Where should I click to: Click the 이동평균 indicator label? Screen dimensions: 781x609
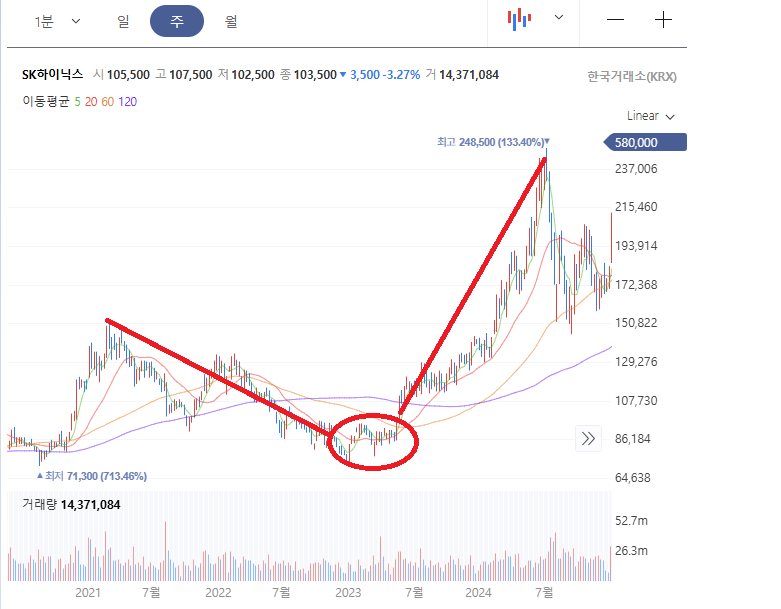coord(46,101)
